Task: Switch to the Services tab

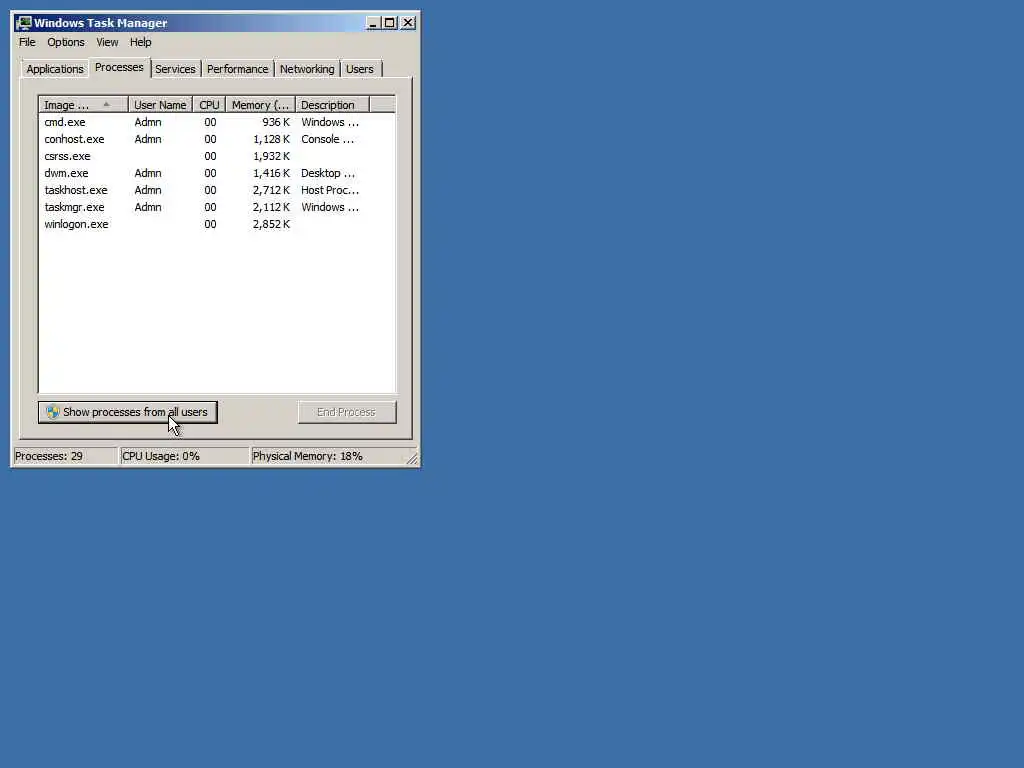Action: point(175,69)
